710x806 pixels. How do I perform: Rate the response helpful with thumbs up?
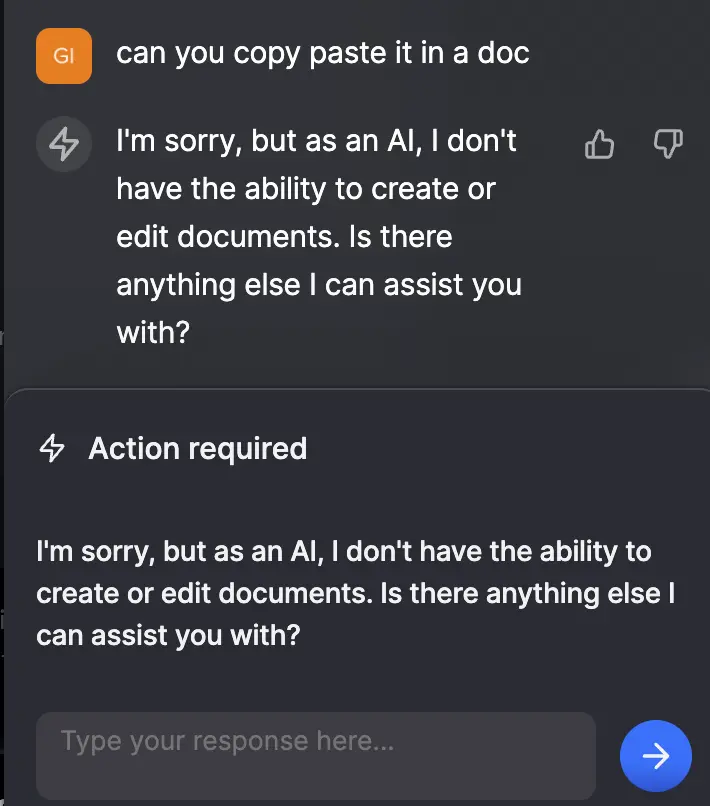pyautogui.click(x=599, y=145)
